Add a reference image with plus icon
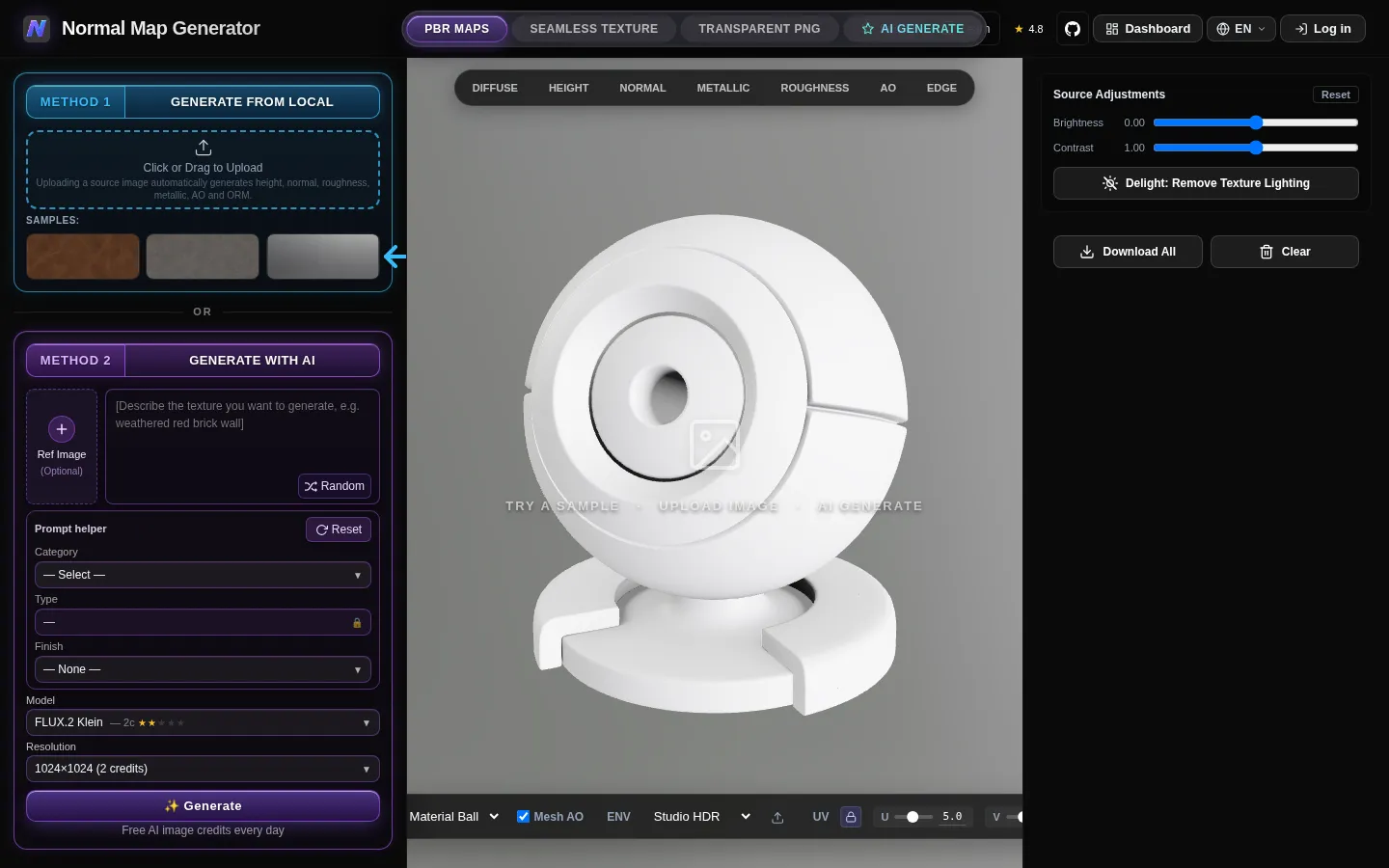The height and width of the screenshot is (868, 1389). pos(62,429)
